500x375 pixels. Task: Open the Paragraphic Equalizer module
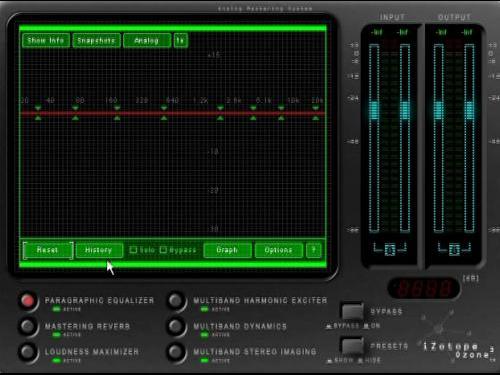[x=28, y=300]
